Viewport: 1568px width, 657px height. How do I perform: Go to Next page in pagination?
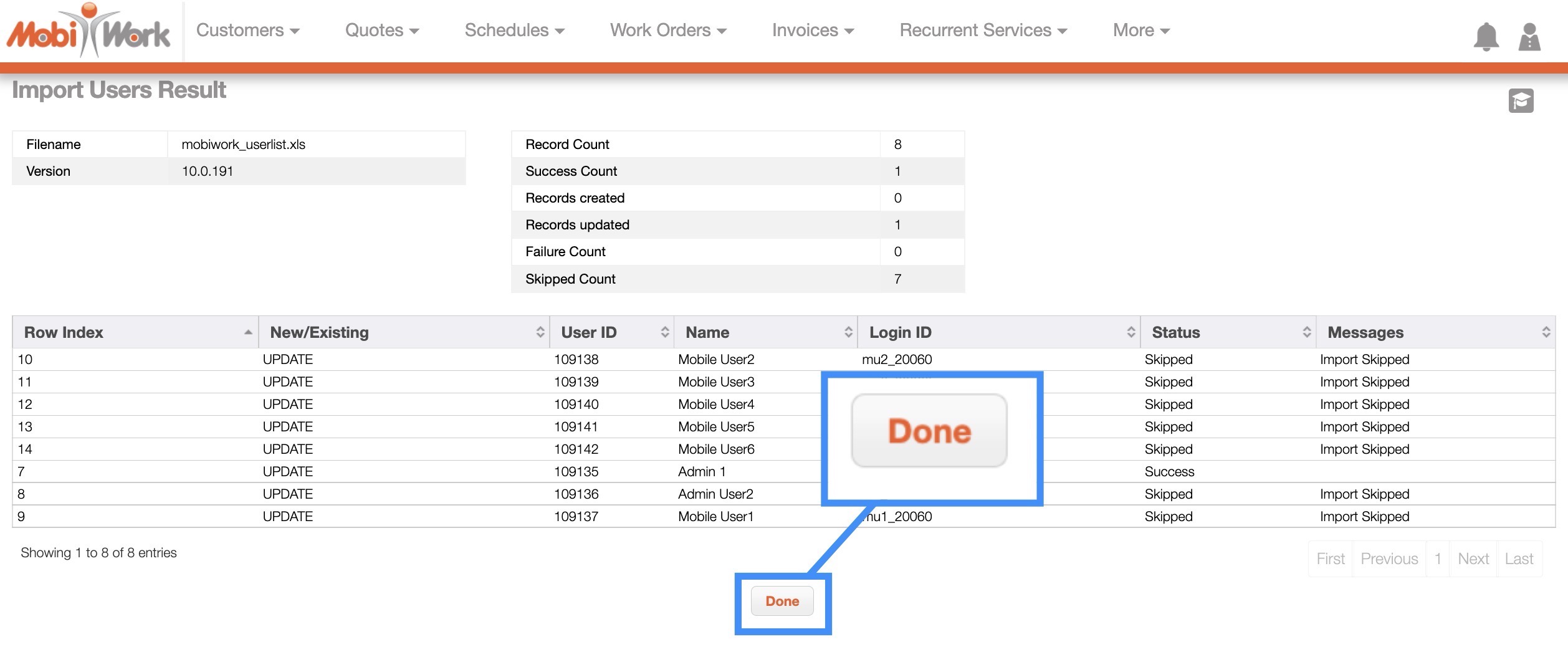point(1473,559)
